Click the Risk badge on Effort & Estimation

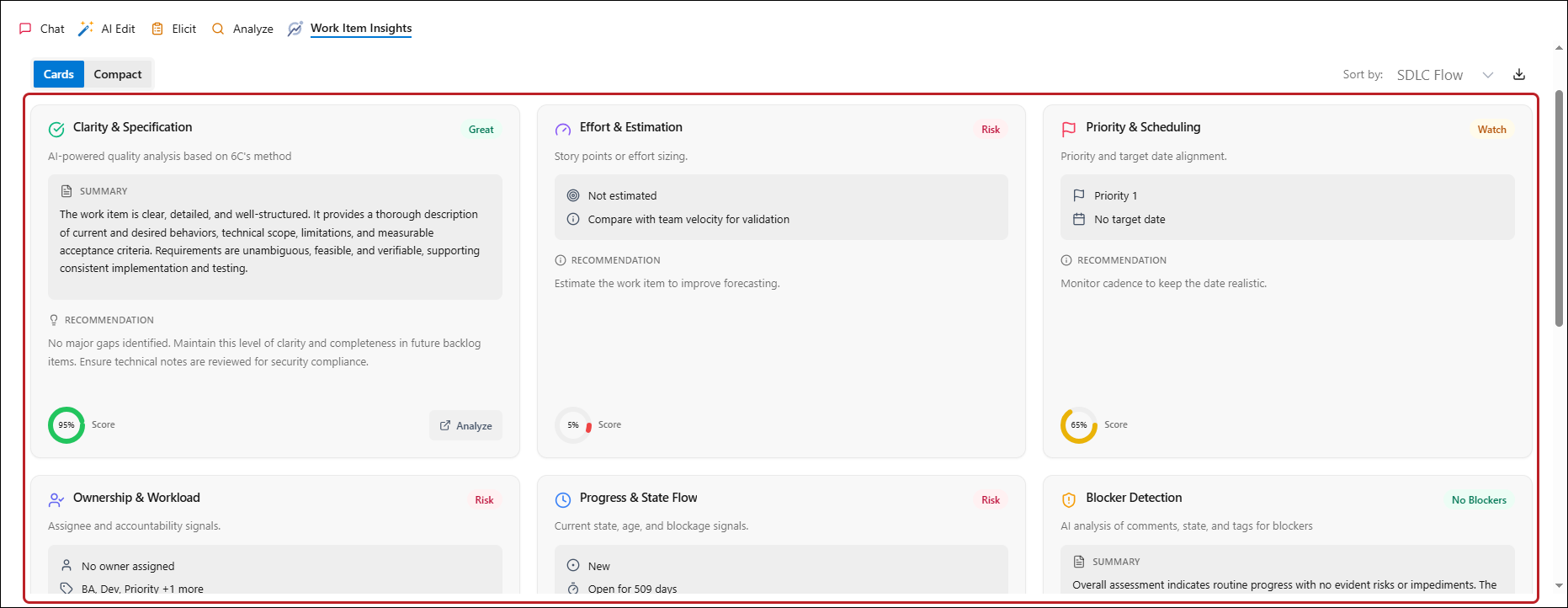[x=991, y=130]
